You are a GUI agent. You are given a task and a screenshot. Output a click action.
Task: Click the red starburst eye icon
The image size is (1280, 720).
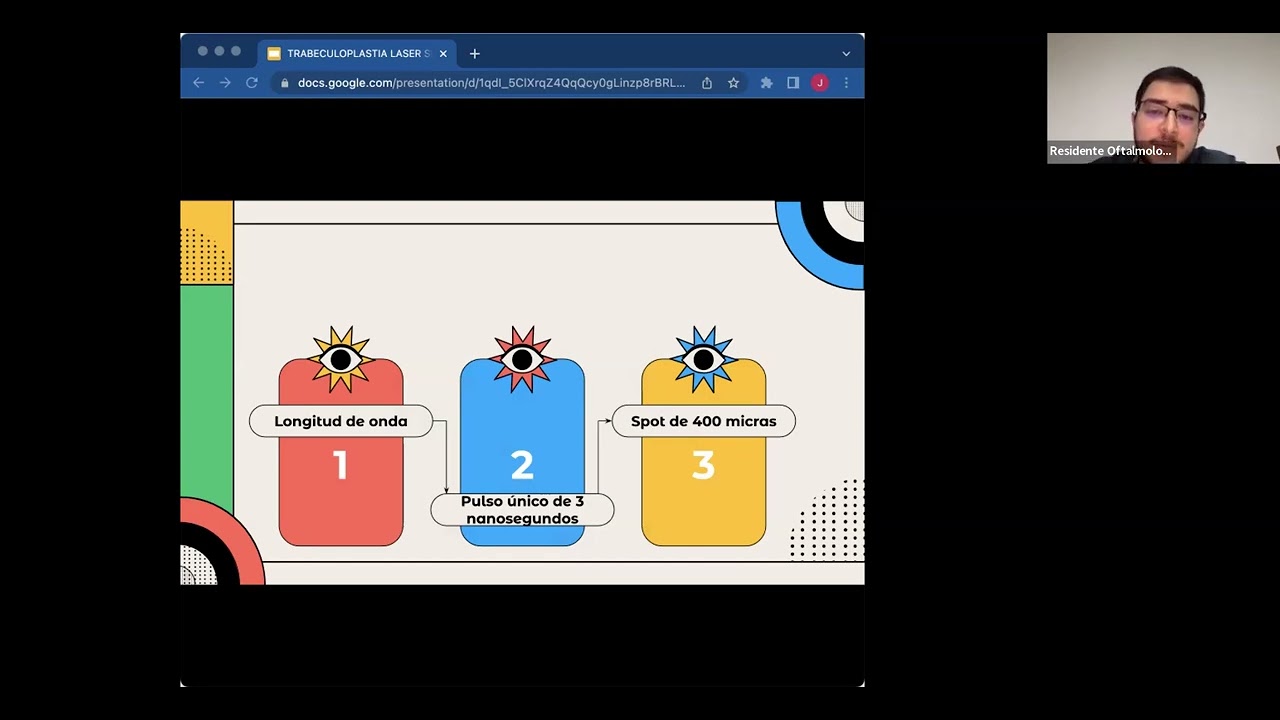pyautogui.click(x=522, y=359)
